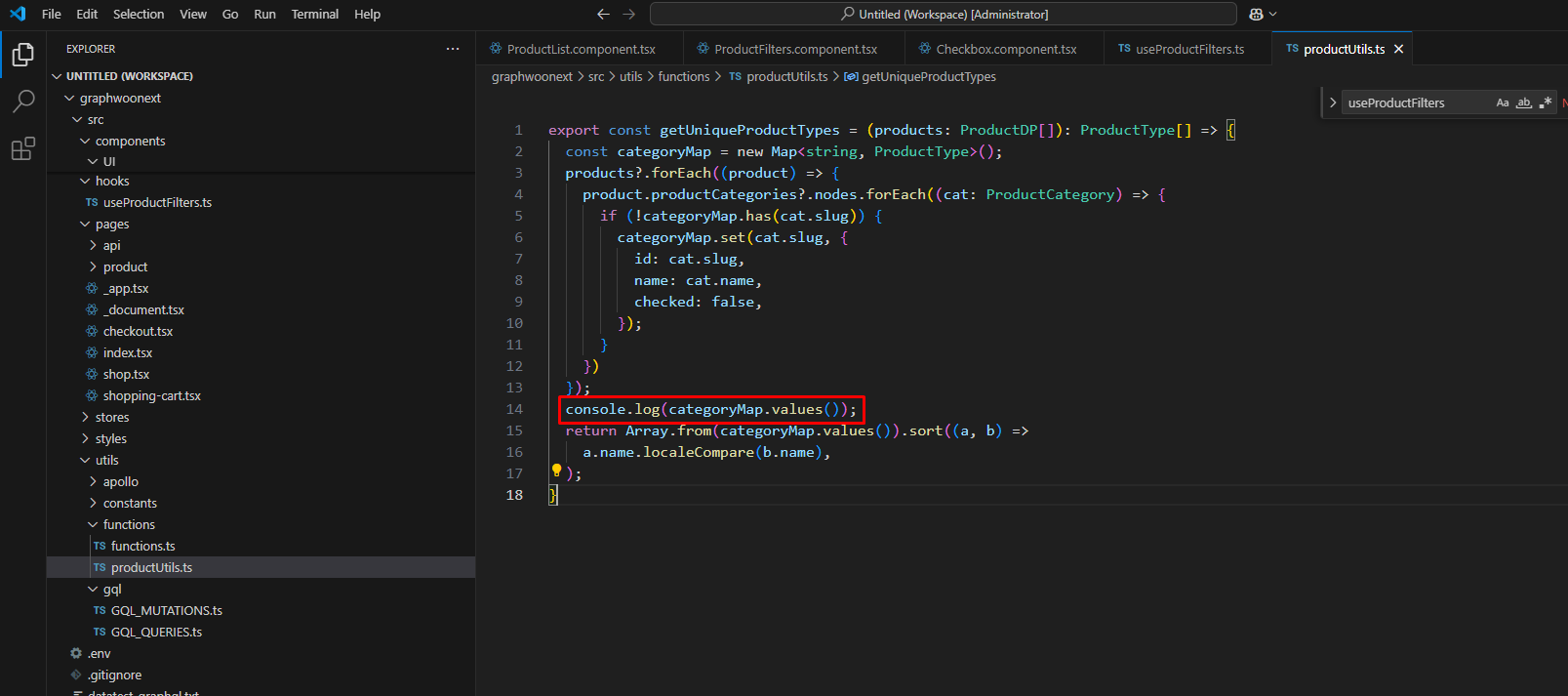Expand the replace field in find widget
Viewport: 1568px width, 696px height.
click(1333, 102)
